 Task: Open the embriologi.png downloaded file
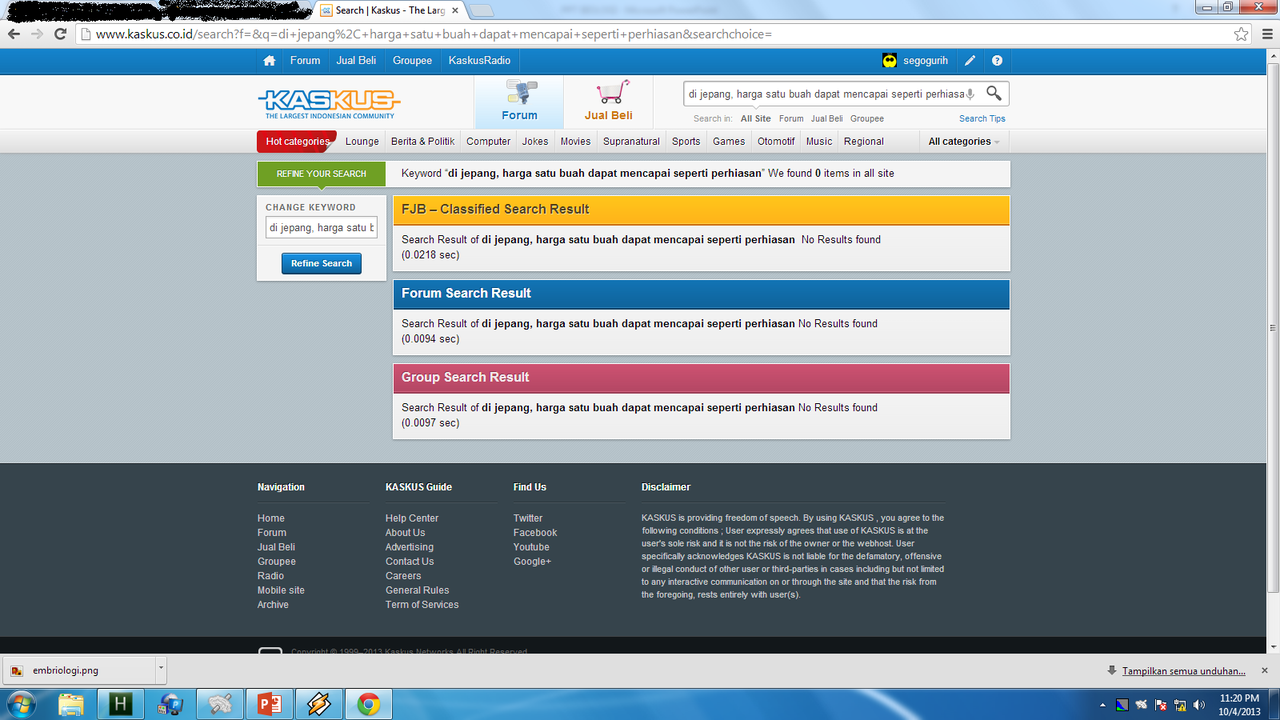coord(78,670)
